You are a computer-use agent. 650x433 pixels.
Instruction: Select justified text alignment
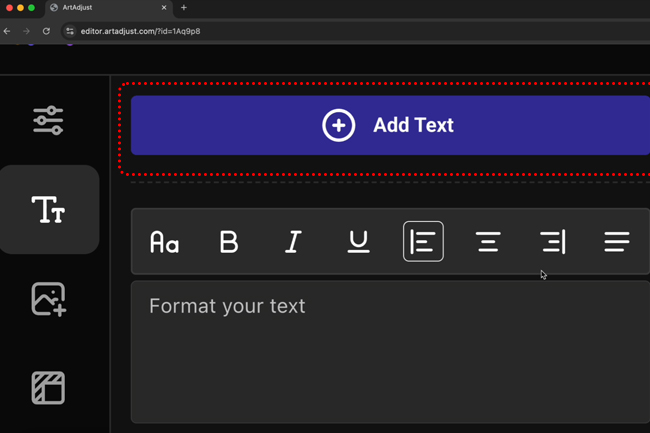pos(617,242)
